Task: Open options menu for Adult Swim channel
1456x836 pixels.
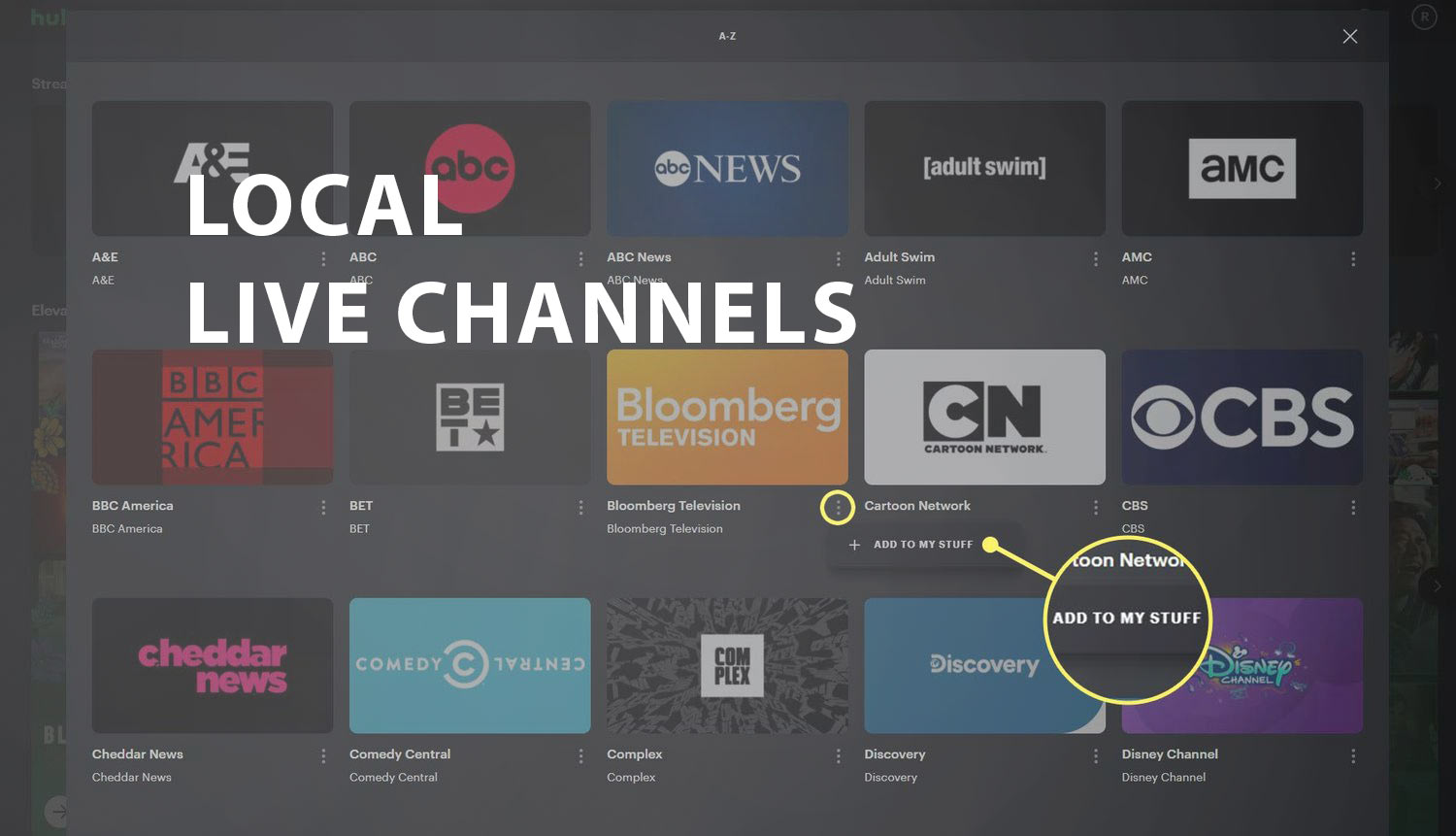Action: coord(1096,259)
